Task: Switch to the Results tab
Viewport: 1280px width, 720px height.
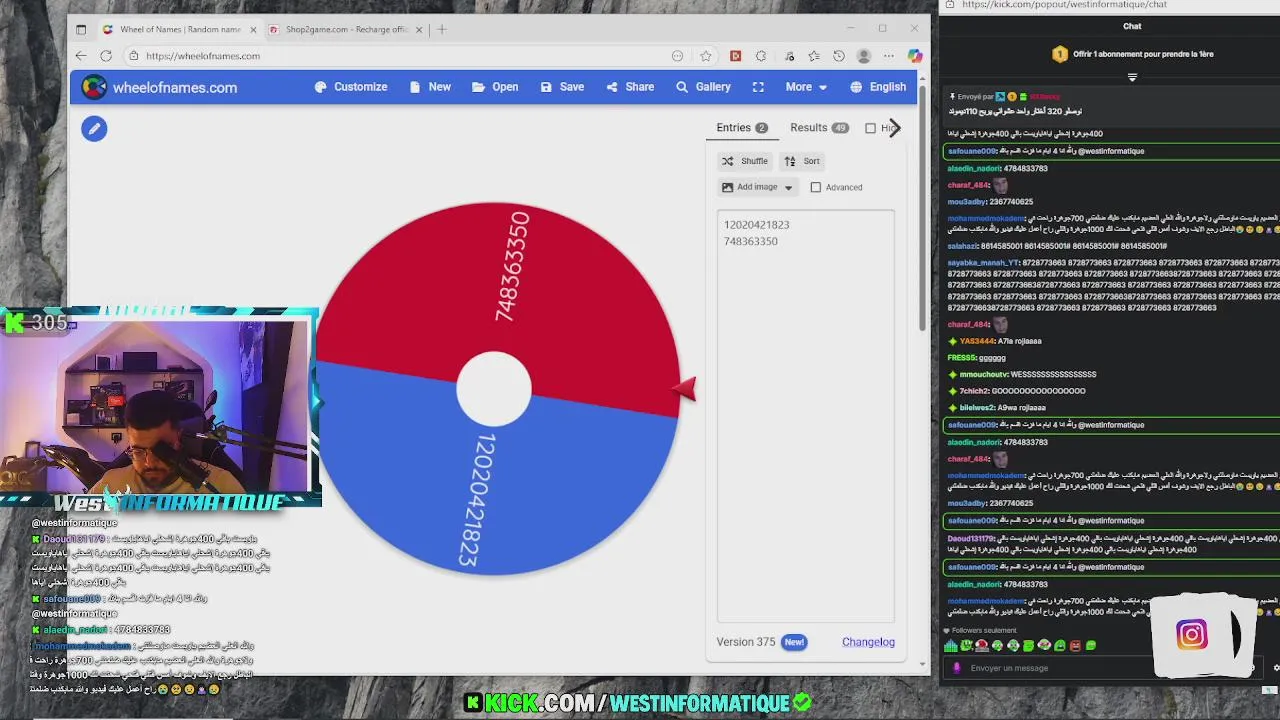Action: [819, 128]
